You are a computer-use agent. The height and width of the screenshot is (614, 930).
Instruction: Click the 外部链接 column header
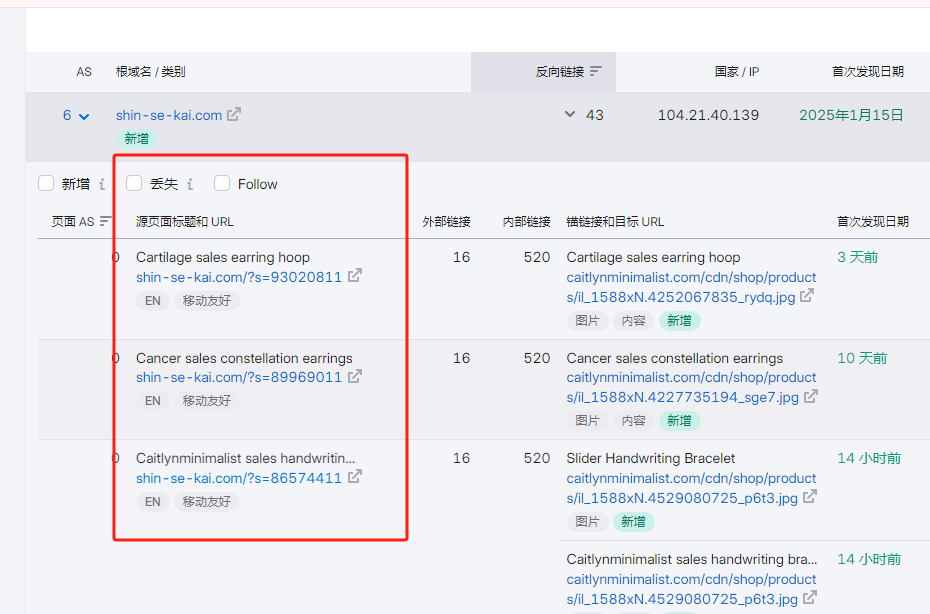click(x=446, y=222)
